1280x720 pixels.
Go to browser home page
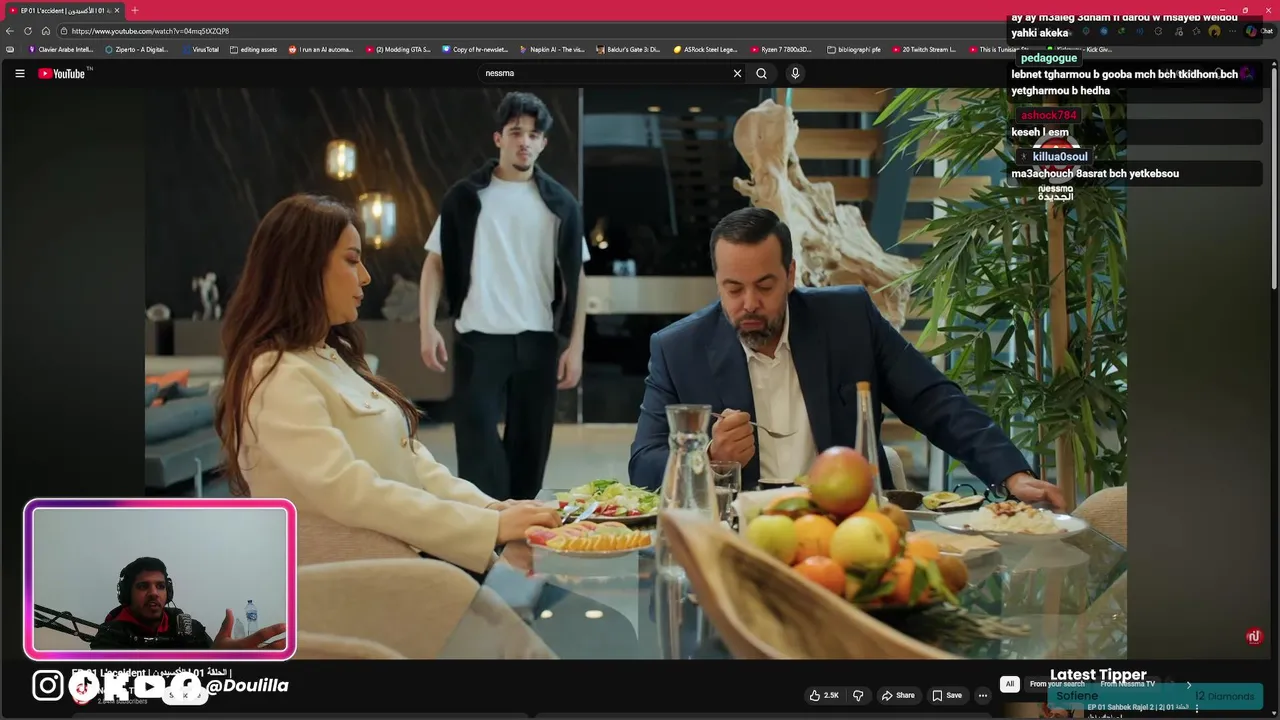pos(46,31)
